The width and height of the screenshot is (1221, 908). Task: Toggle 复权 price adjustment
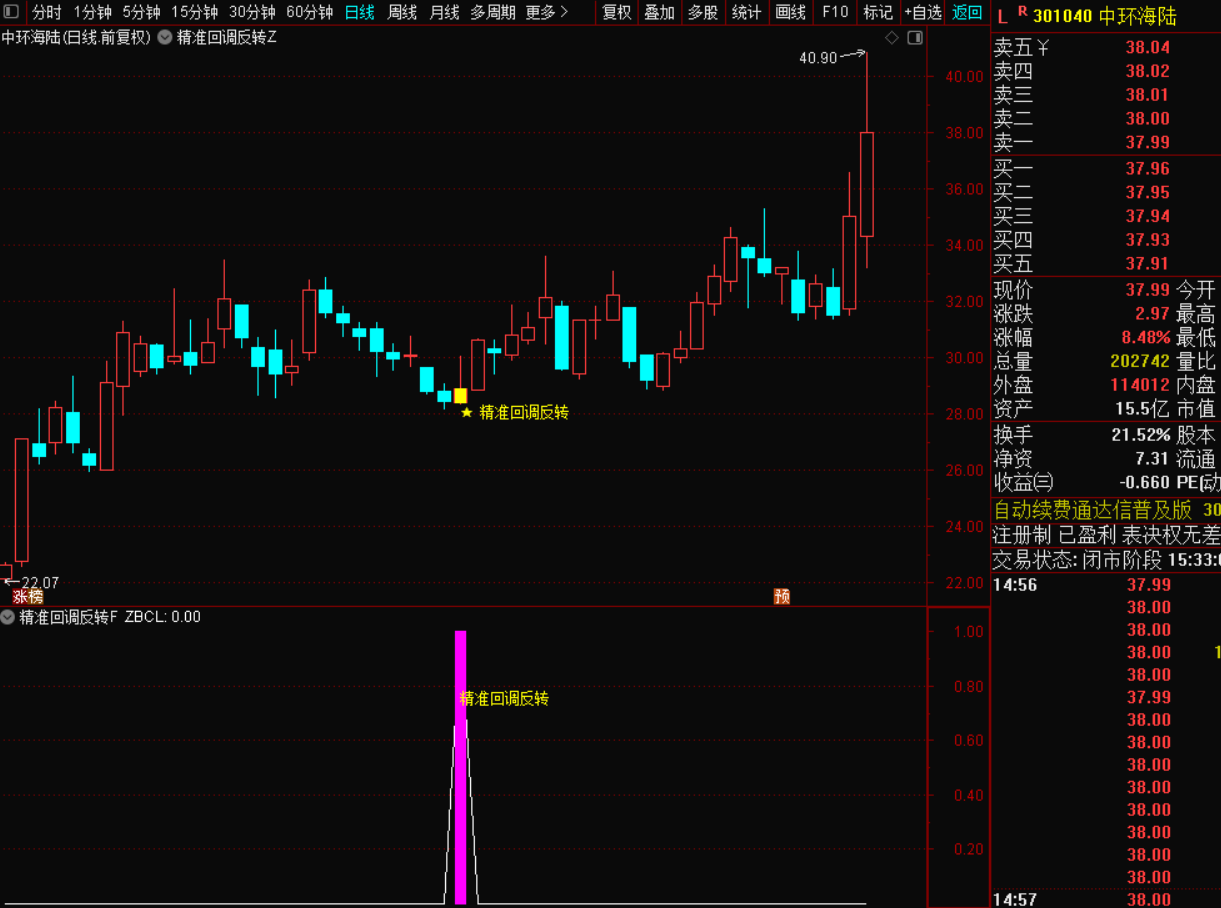tap(617, 12)
